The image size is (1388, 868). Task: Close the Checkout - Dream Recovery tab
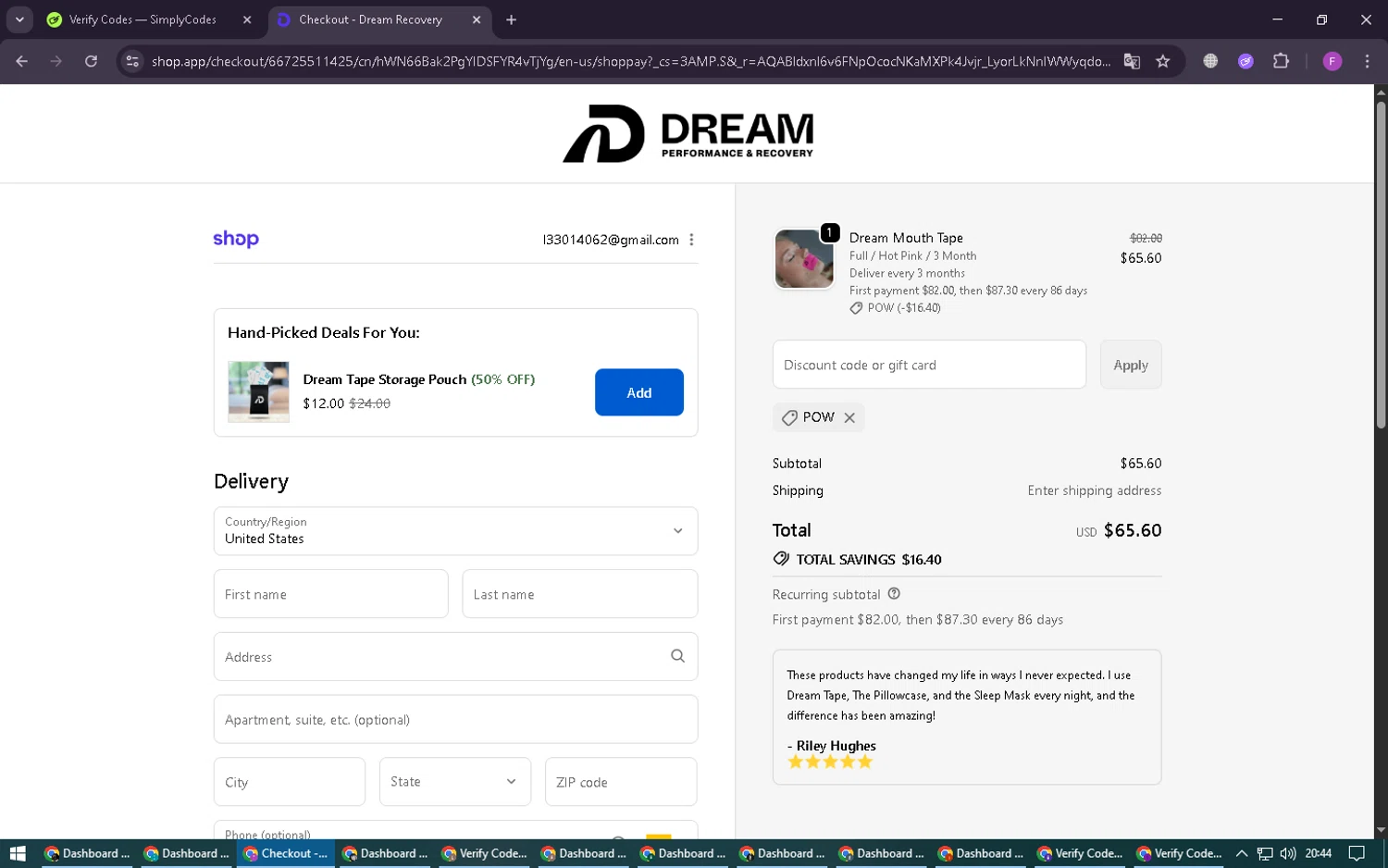tap(477, 19)
